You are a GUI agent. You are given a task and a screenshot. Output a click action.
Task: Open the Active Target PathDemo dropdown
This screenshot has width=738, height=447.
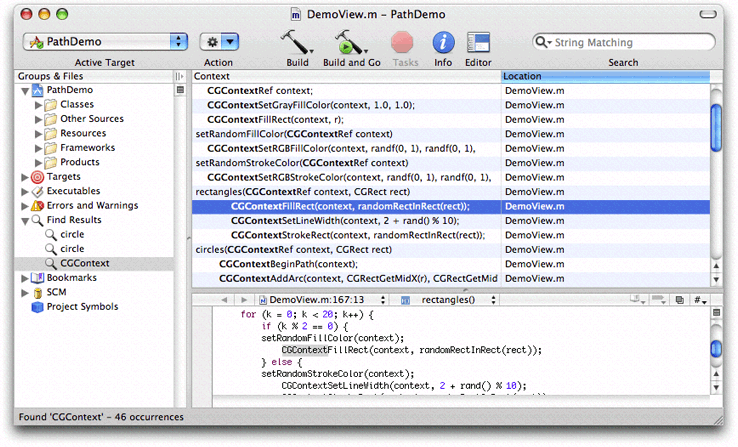[x=105, y=42]
